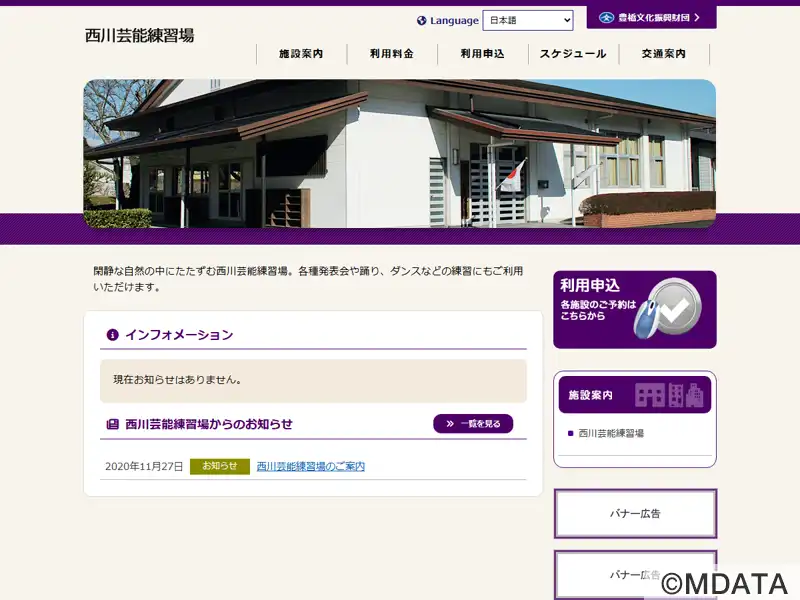Click the globe icon beside Language
The image size is (800, 600).
point(421,20)
